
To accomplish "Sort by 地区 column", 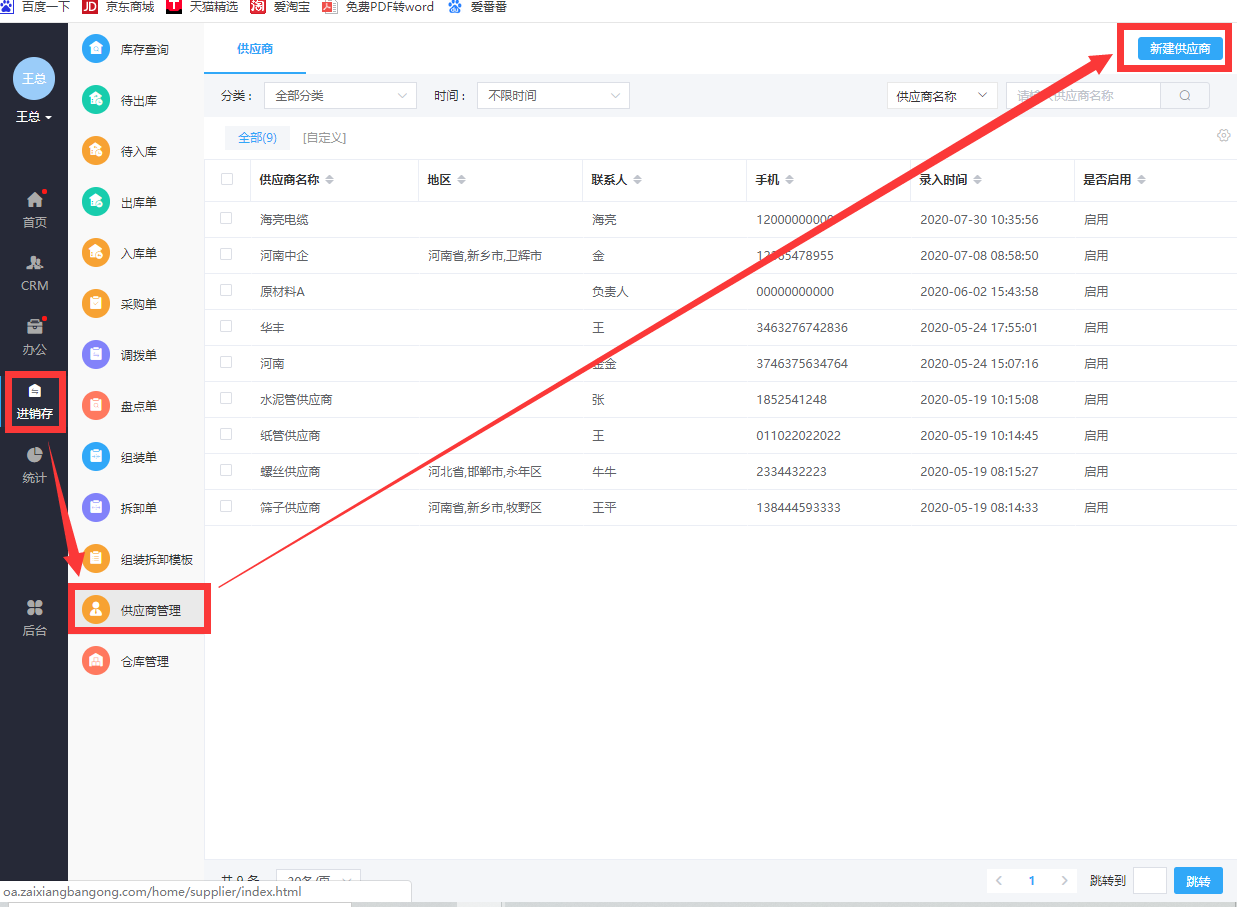I will point(460,180).
